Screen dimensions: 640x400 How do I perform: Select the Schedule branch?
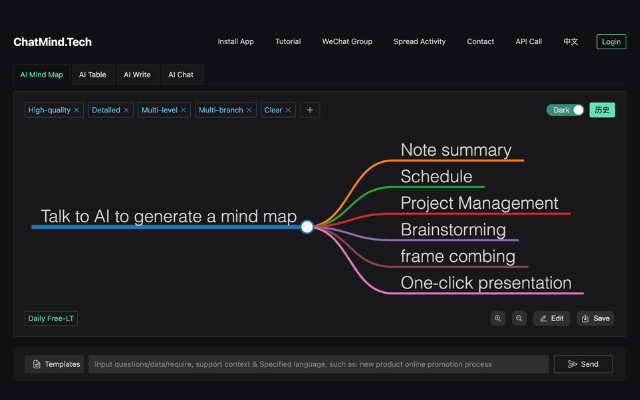[x=436, y=177]
